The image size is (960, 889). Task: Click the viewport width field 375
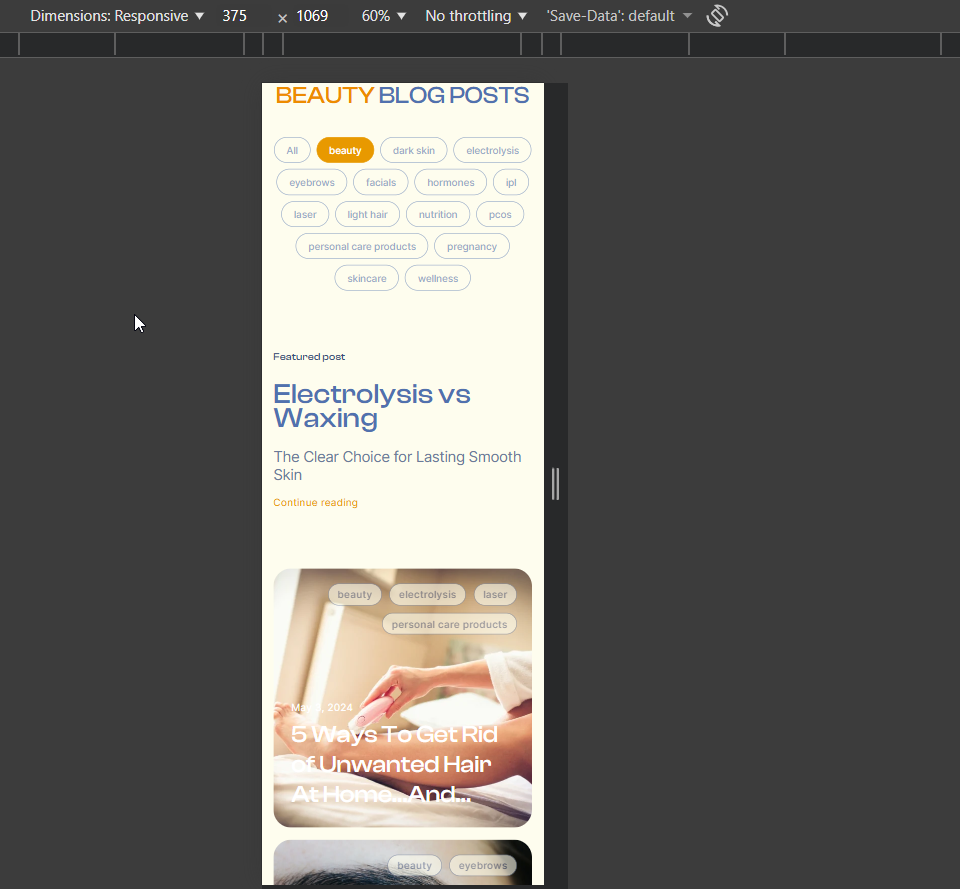[235, 16]
